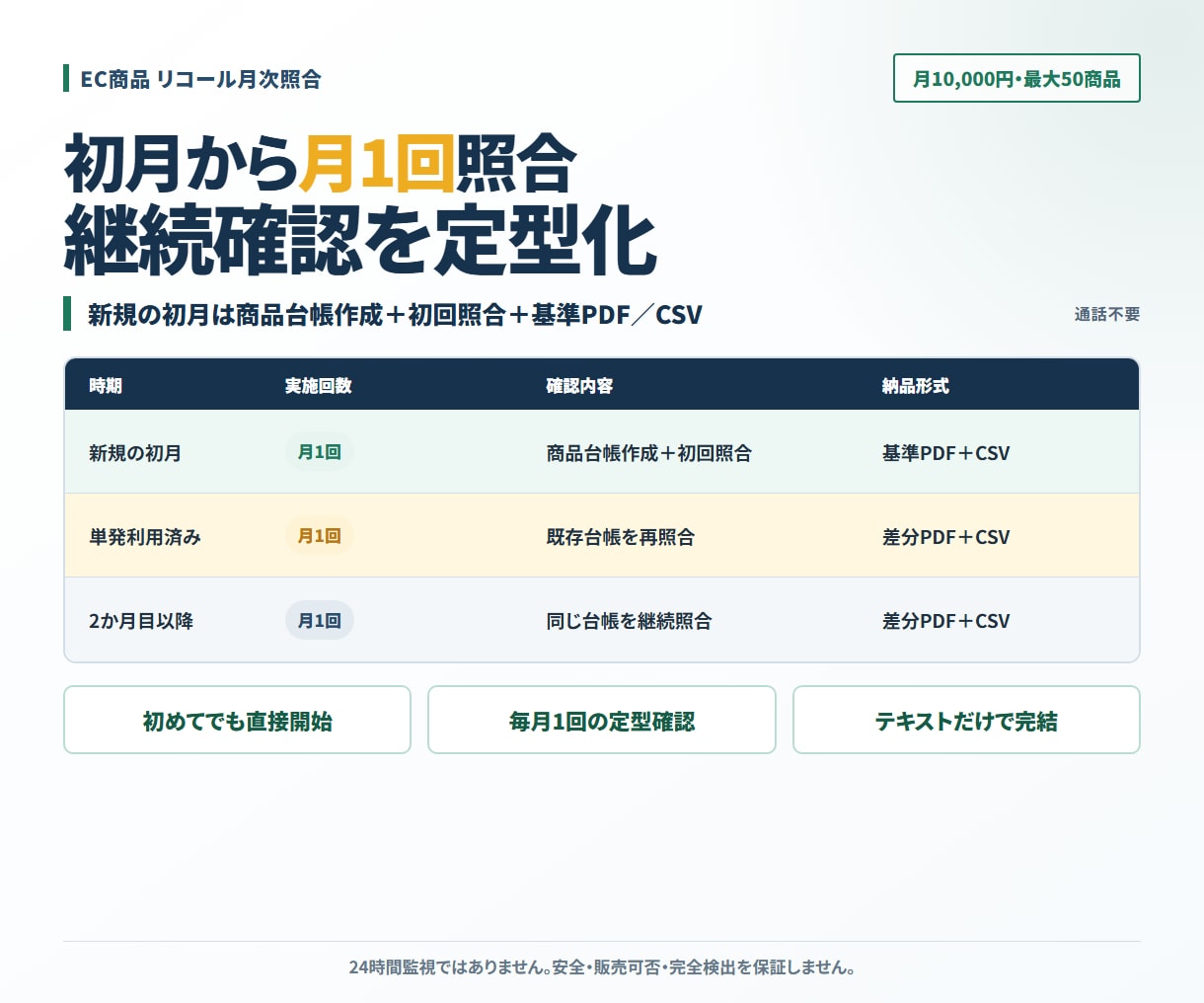
Task: Click the 確認内容 column header
Action: click(580, 385)
